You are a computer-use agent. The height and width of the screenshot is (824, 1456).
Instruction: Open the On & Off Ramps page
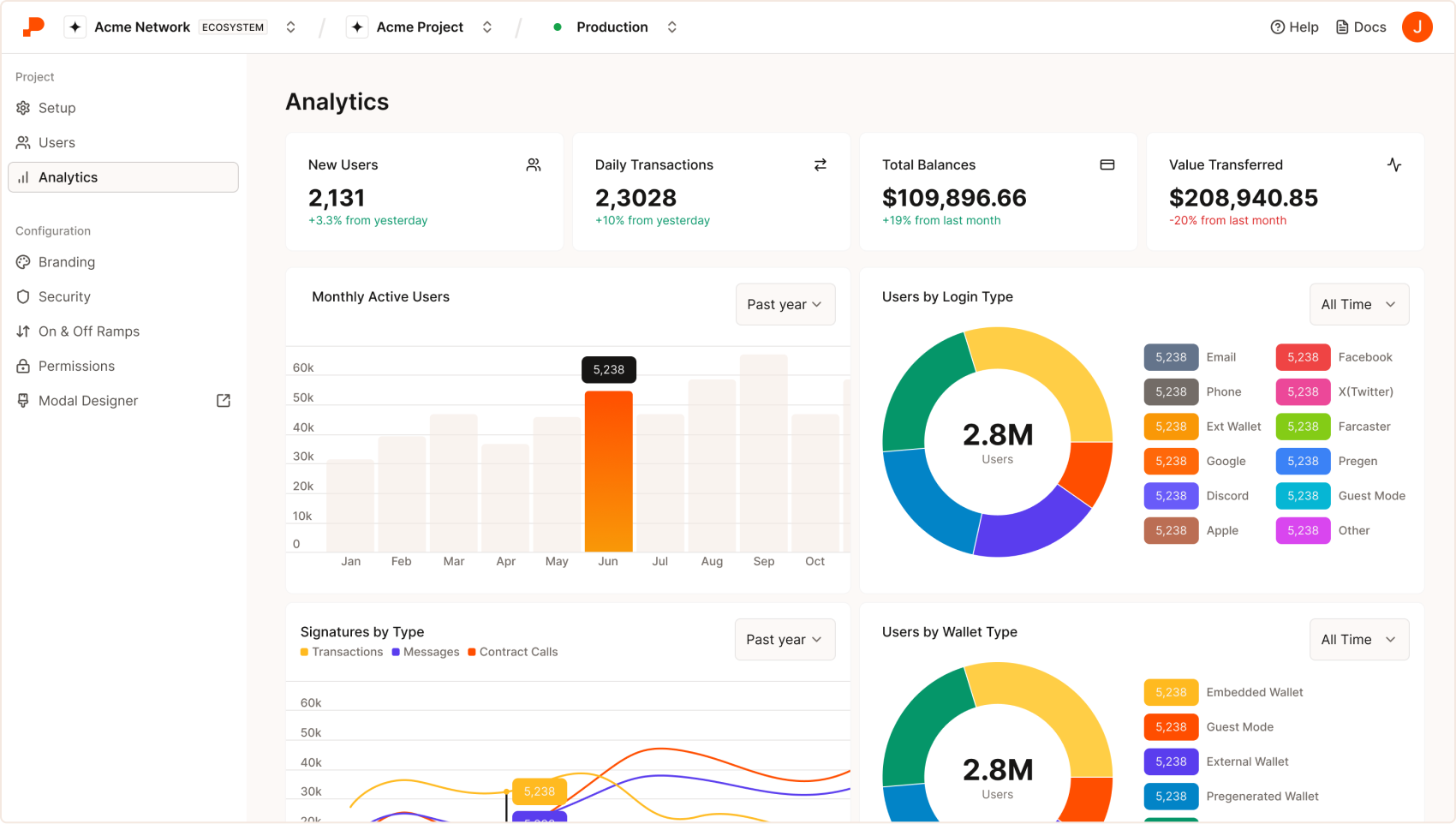tap(123, 331)
